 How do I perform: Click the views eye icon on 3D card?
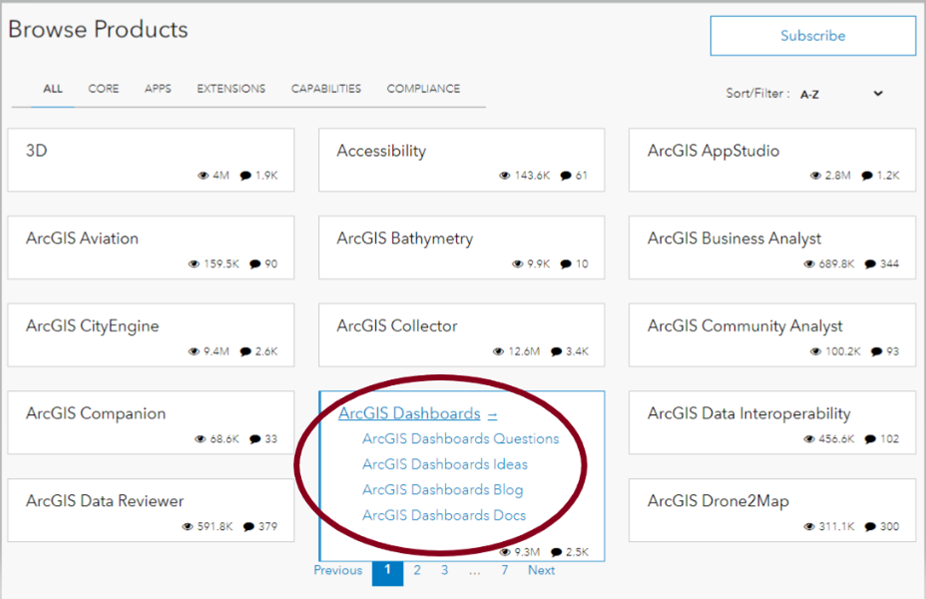(x=203, y=175)
